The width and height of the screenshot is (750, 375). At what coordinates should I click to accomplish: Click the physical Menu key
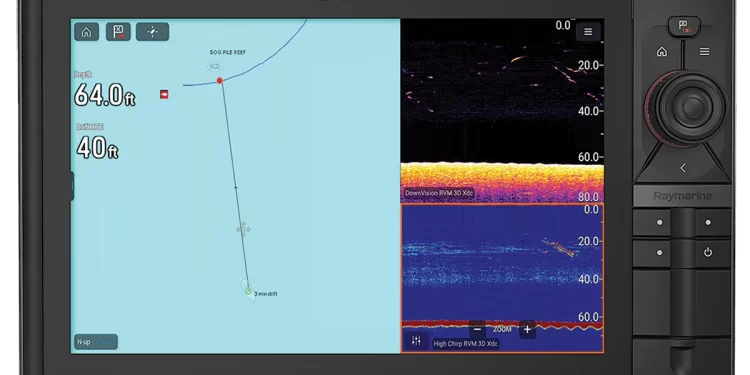(705, 52)
